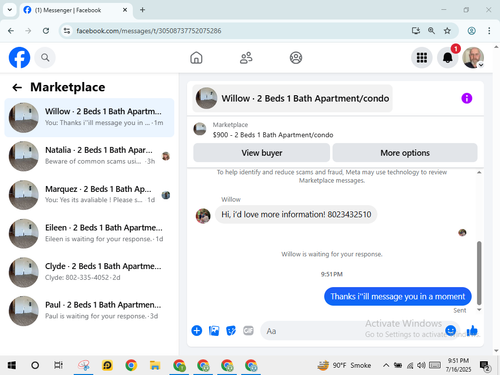
Task: Open Willow conversation header
Action: point(292,98)
